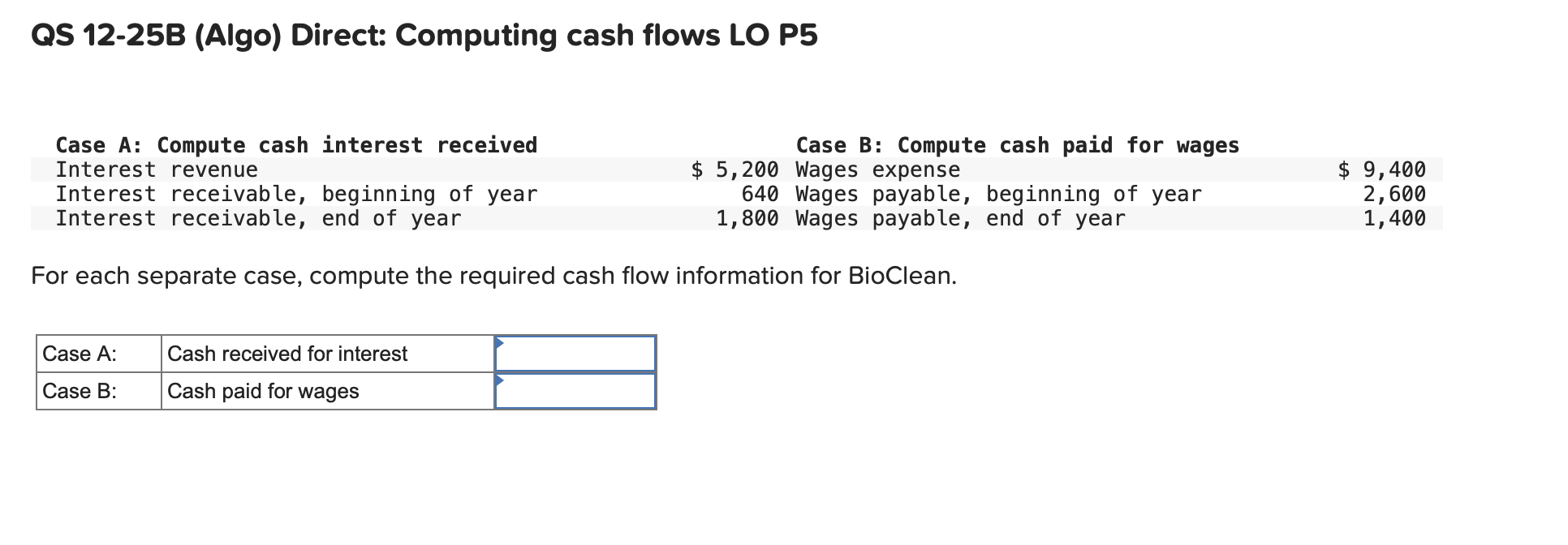Click the Wages payable, beginning of year label
The image size is (1568, 545).
point(998,195)
